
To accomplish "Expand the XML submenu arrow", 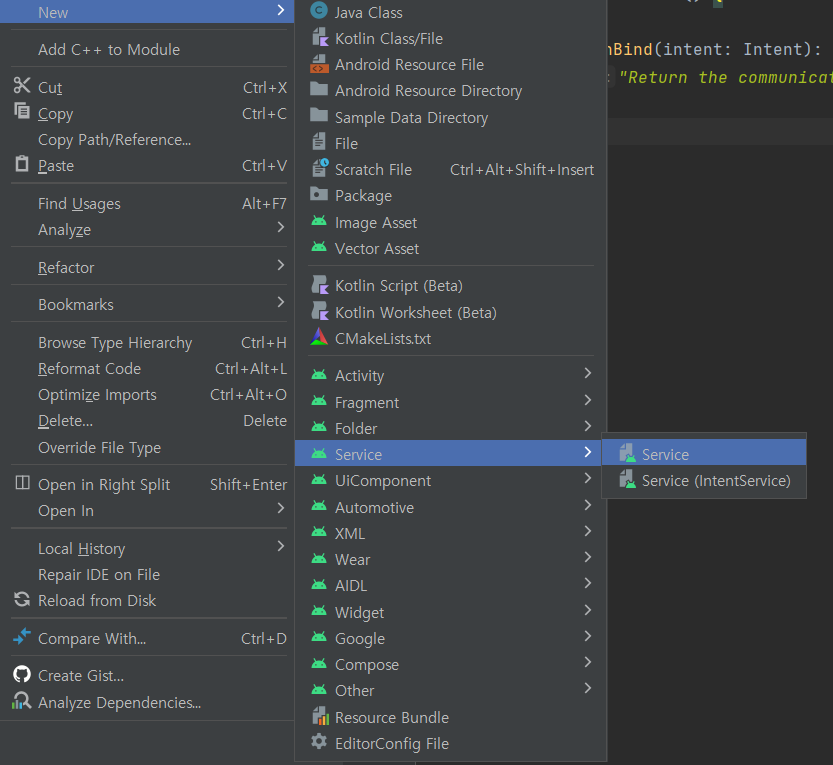I will (588, 531).
